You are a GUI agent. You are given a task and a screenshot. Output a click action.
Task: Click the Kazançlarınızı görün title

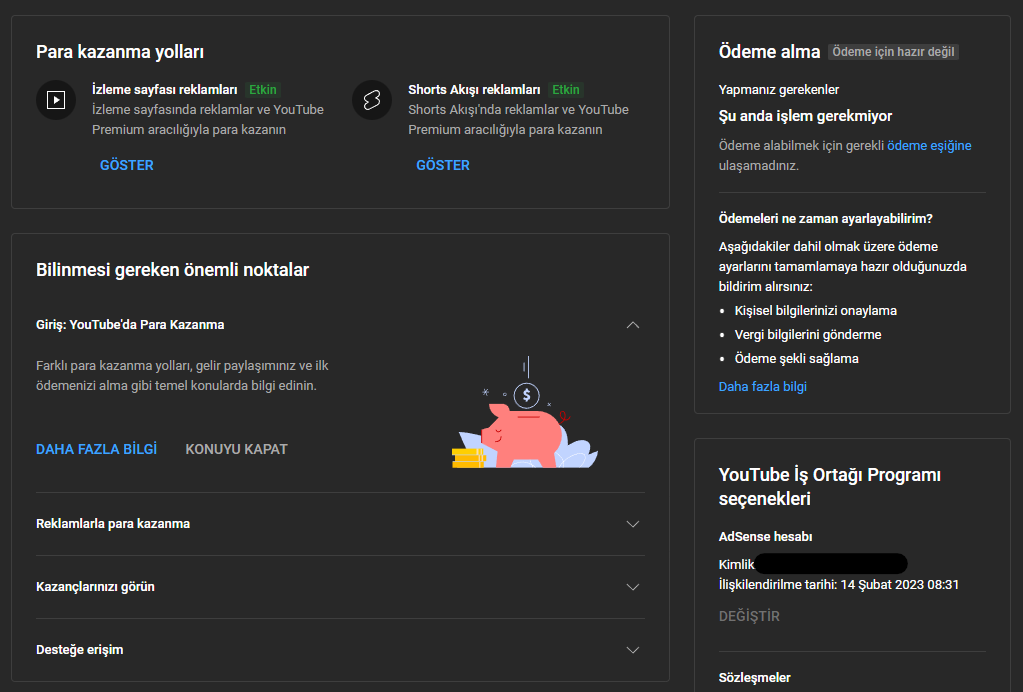pos(95,586)
